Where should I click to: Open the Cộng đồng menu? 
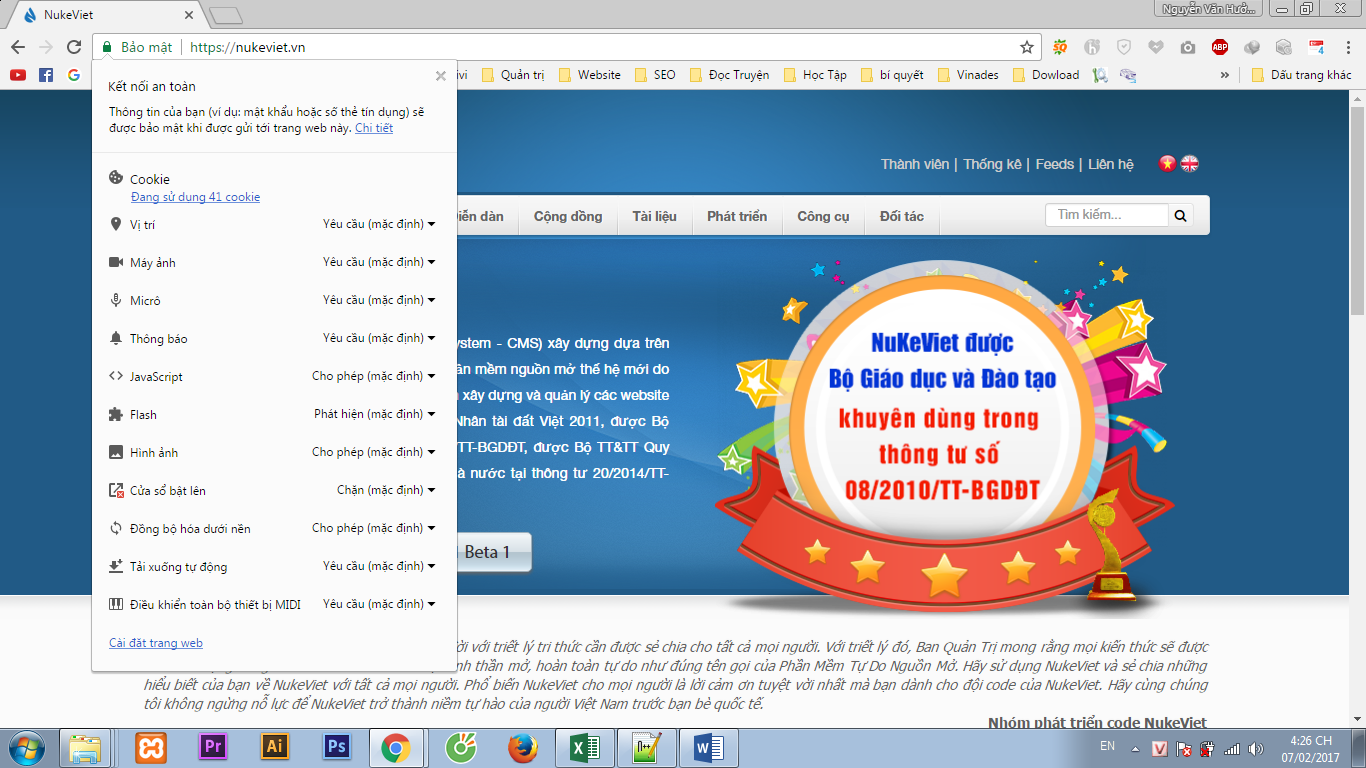(x=568, y=216)
